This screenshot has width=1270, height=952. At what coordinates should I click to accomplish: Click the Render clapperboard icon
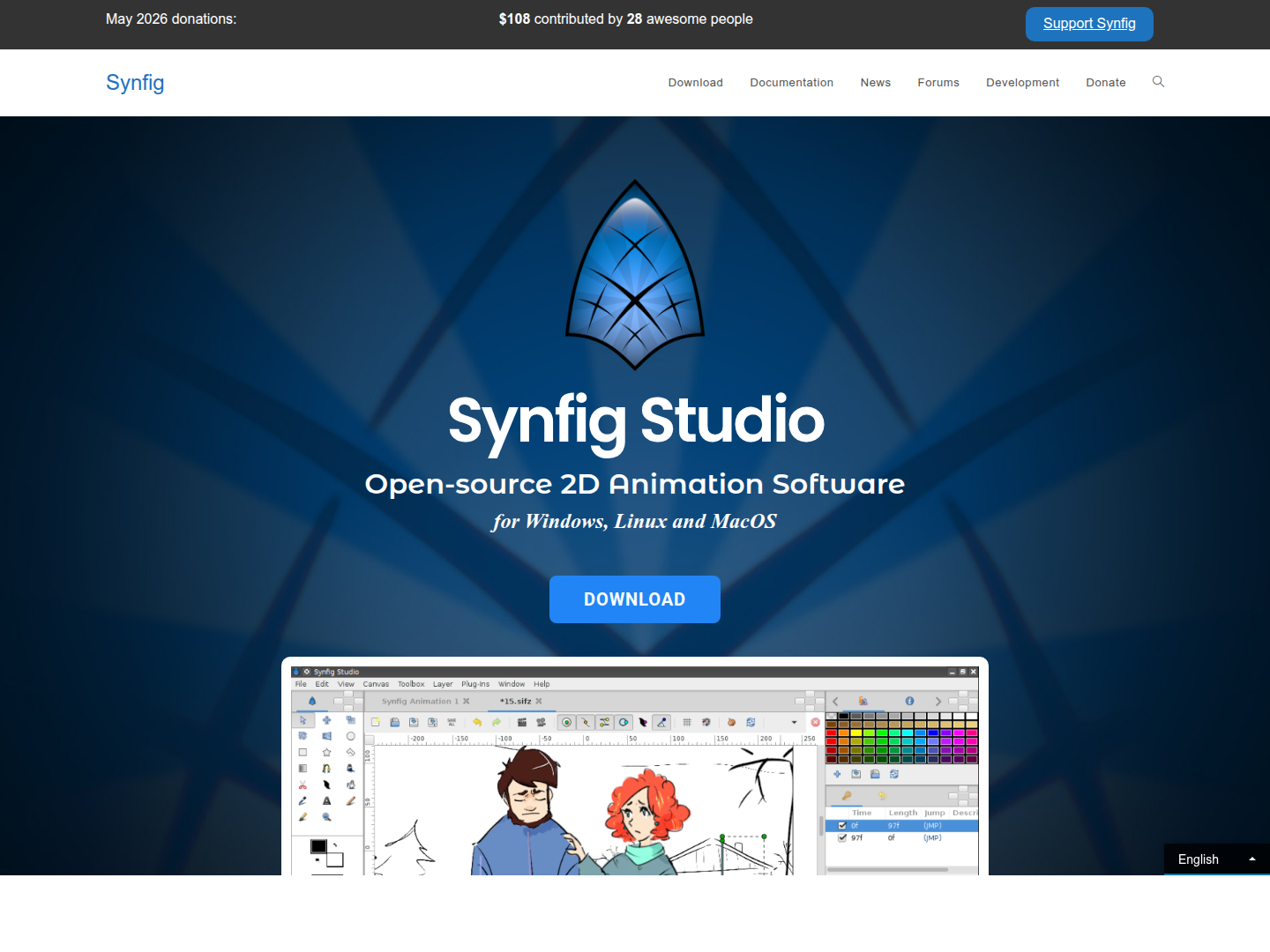pos(522,722)
